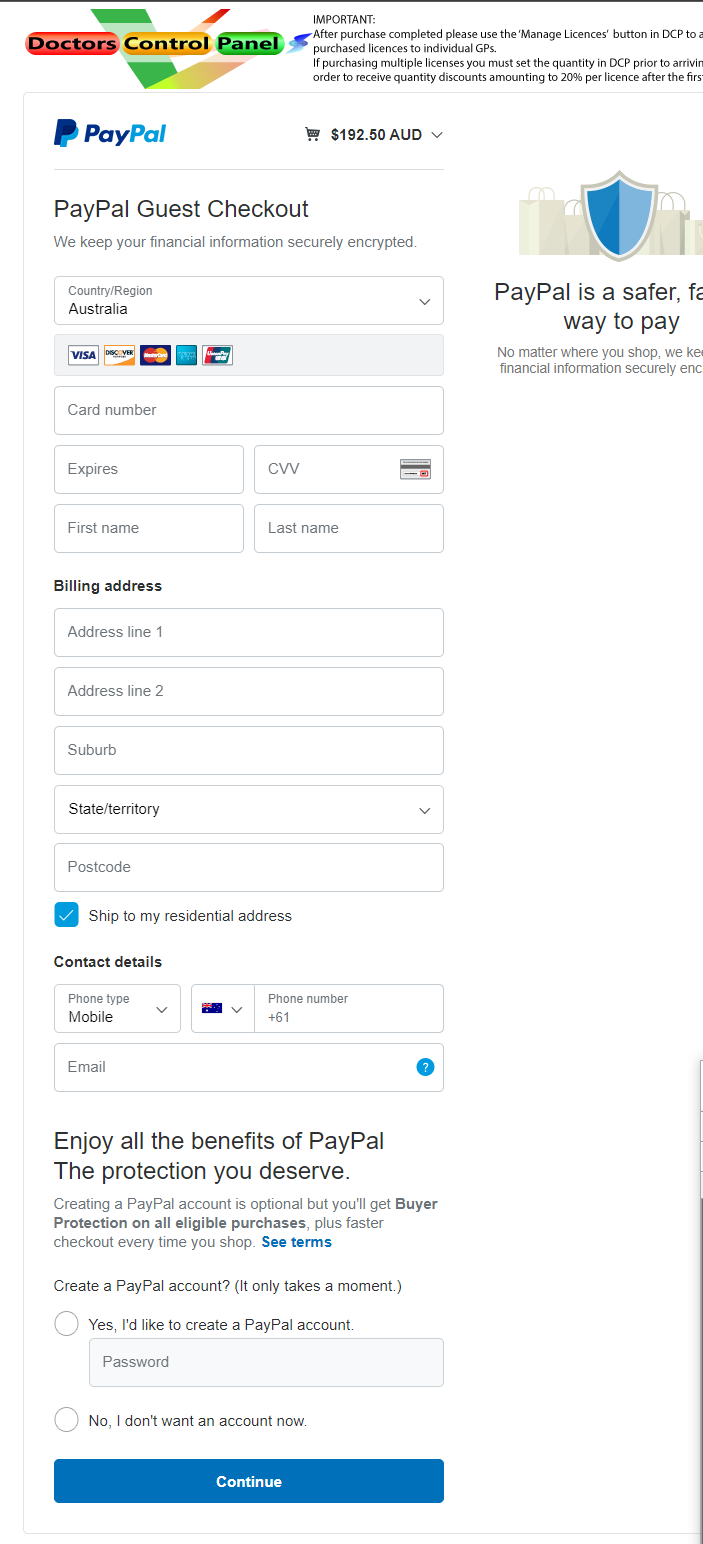703x1544 pixels.
Task: Click the Card number field
Action: point(248,410)
